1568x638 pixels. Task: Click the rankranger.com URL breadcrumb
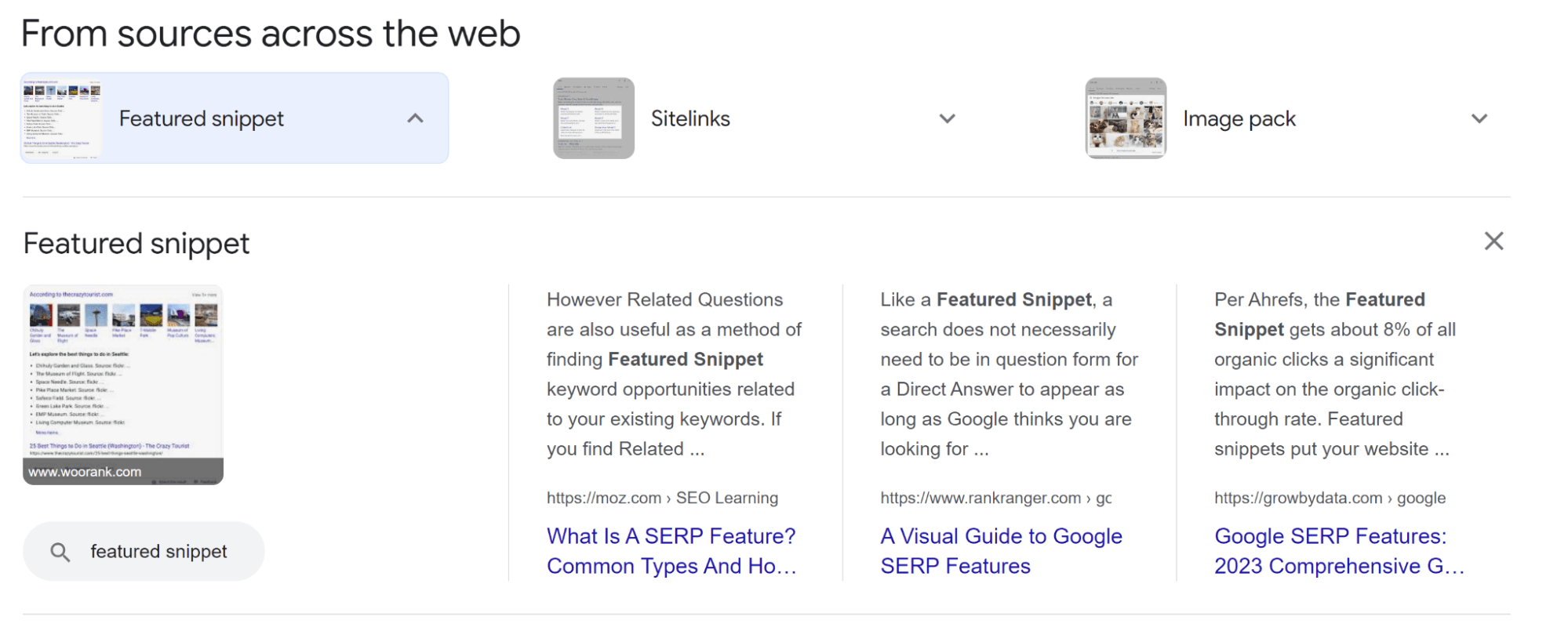pos(995,498)
